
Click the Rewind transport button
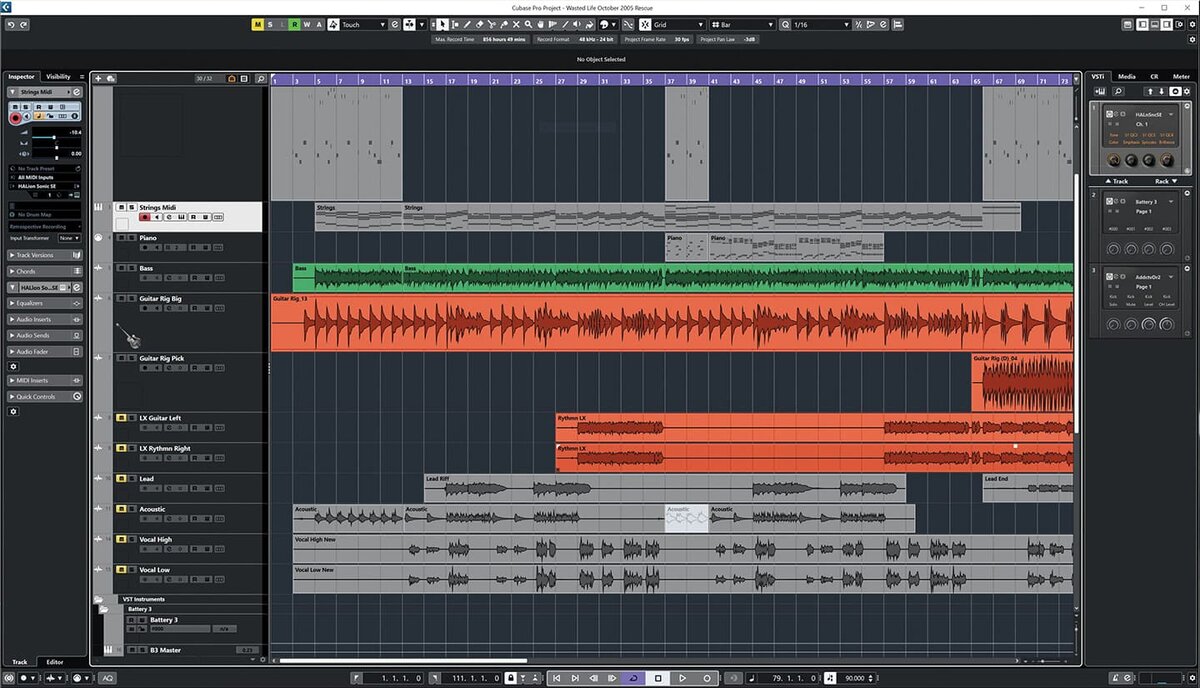(x=594, y=678)
